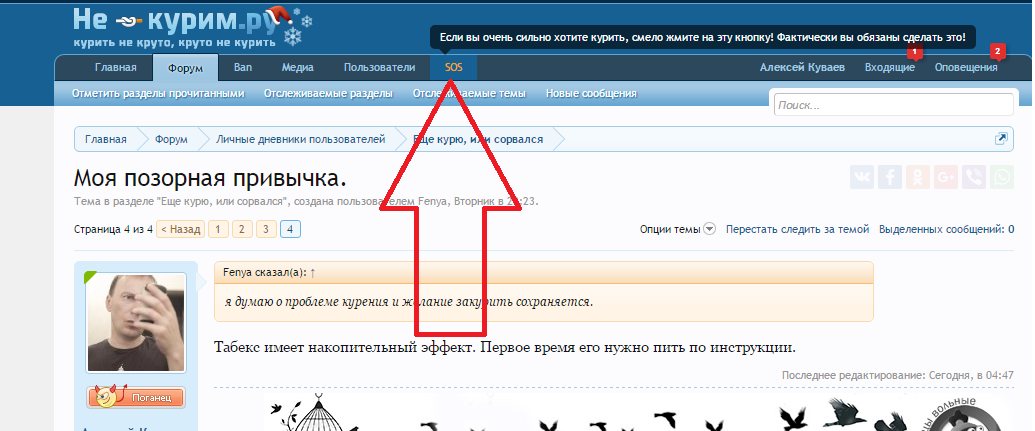This screenshot has height=431, width=1035.
Task: Go to page 3 of thread
Action: pos(266,229)
